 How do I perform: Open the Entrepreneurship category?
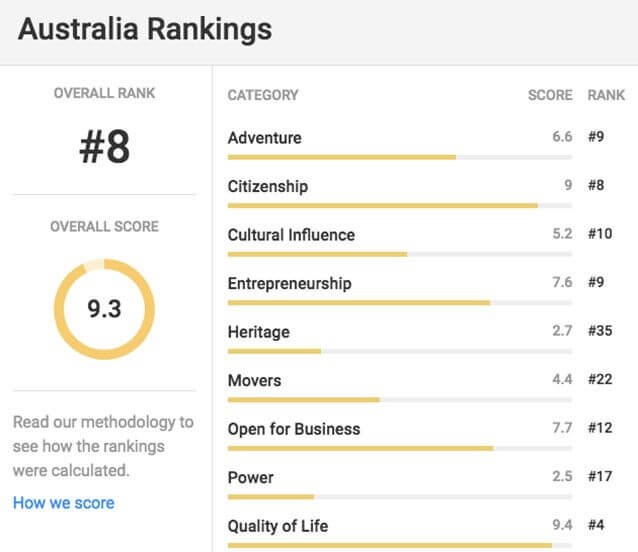coord(290,283)
